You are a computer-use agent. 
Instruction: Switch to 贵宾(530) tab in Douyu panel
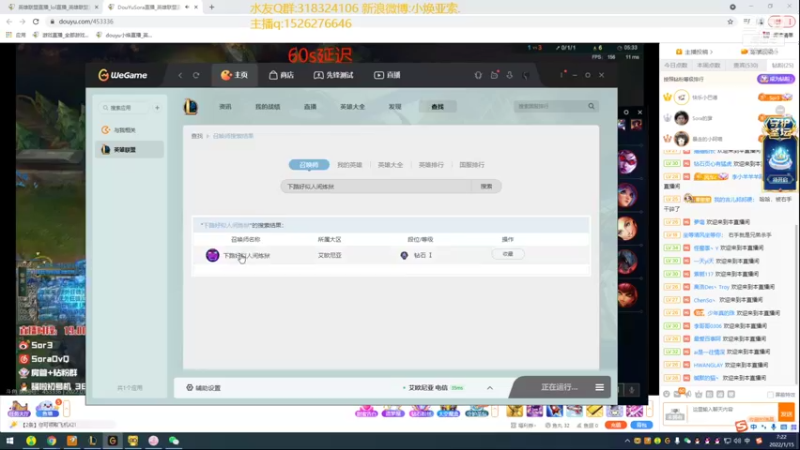tap(745, 65)
